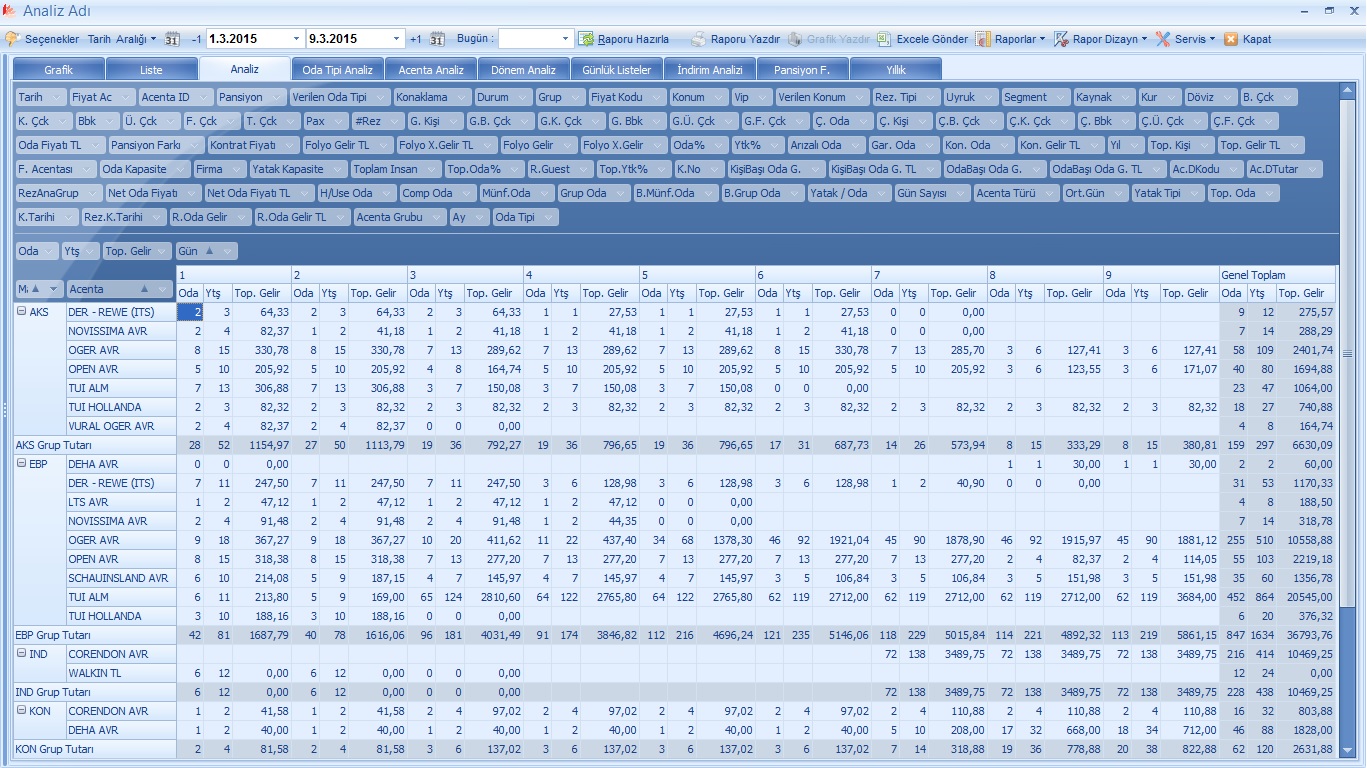Switch to the Liste tab
Image resolution: width=1367 pixels, height=768 pixels.
151,70
